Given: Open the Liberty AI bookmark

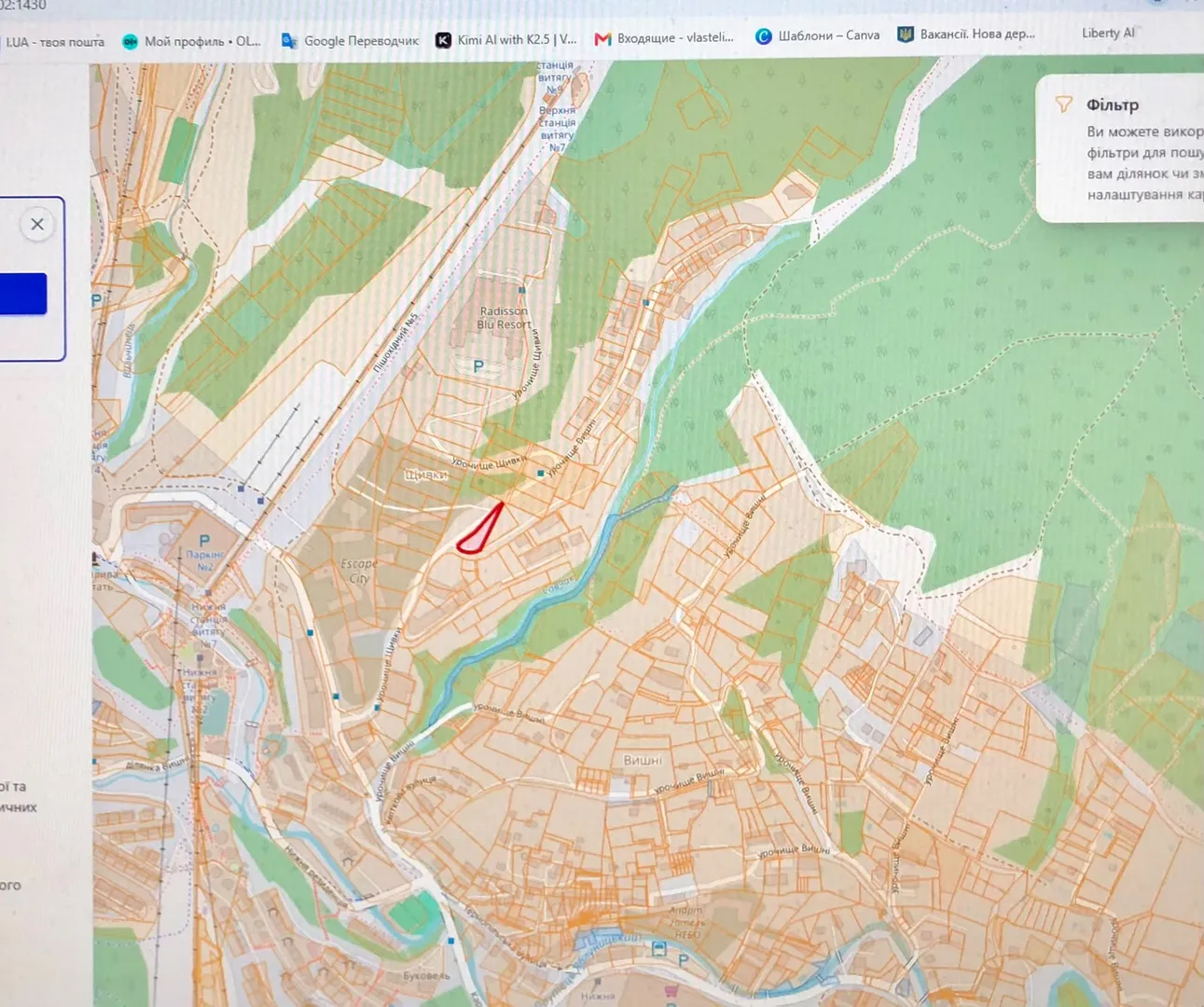Looking at the screenshot, I should [1108, 33].
